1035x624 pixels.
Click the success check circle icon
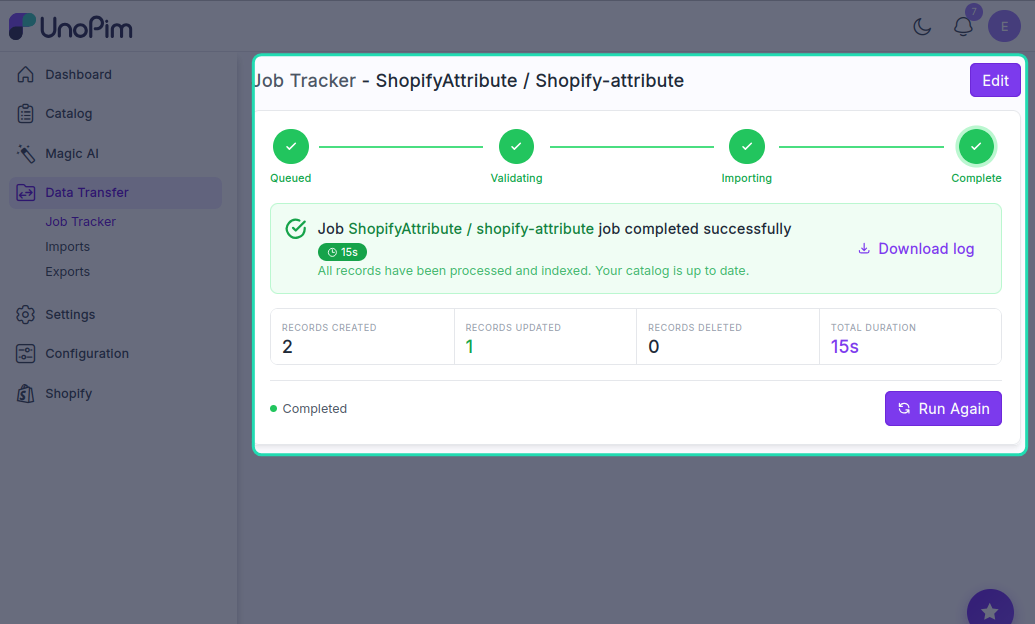[296, 229]
